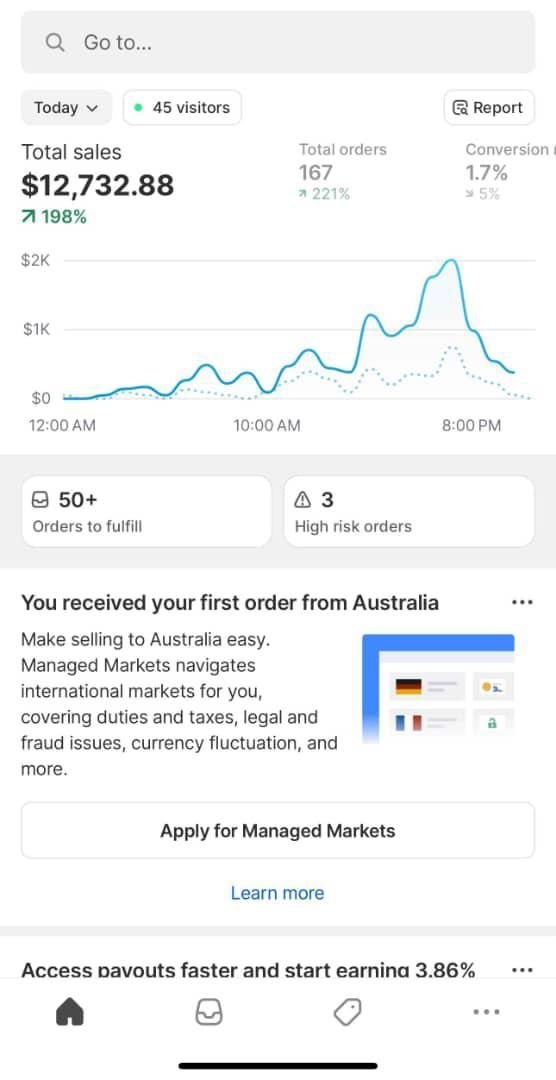Screen dimensions: 556x1080
Task: Open options for the Access payouts card
Action: click(522, 970)
